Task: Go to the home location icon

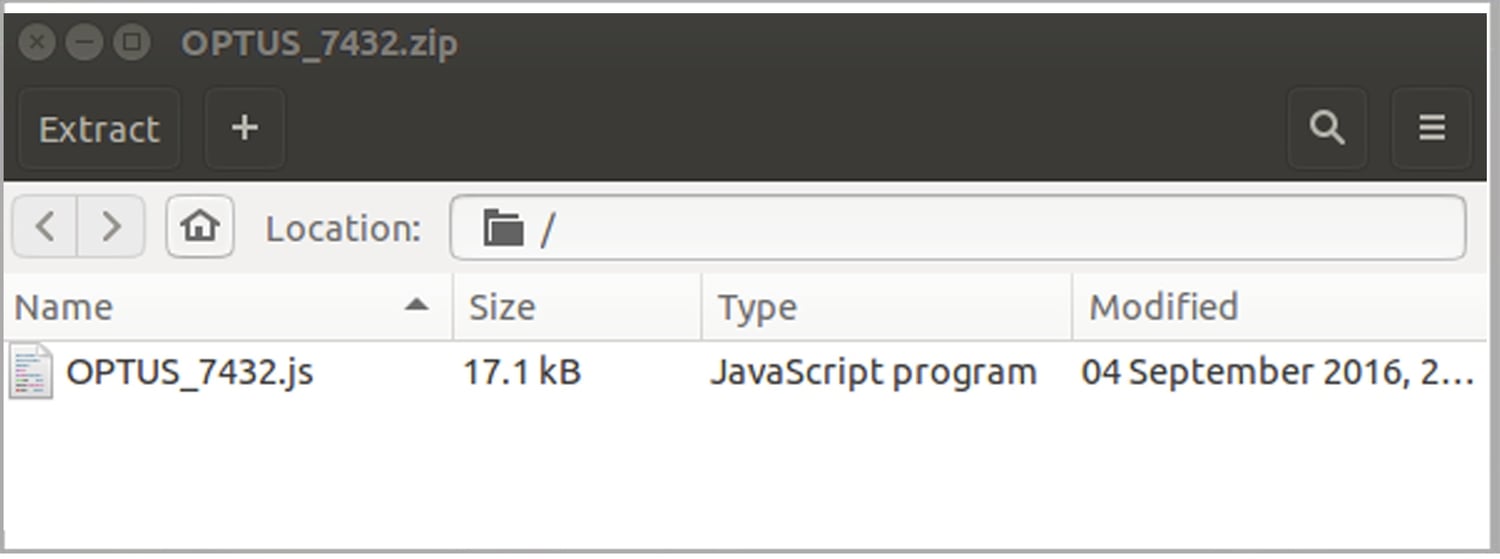Action: click(200, 227)
